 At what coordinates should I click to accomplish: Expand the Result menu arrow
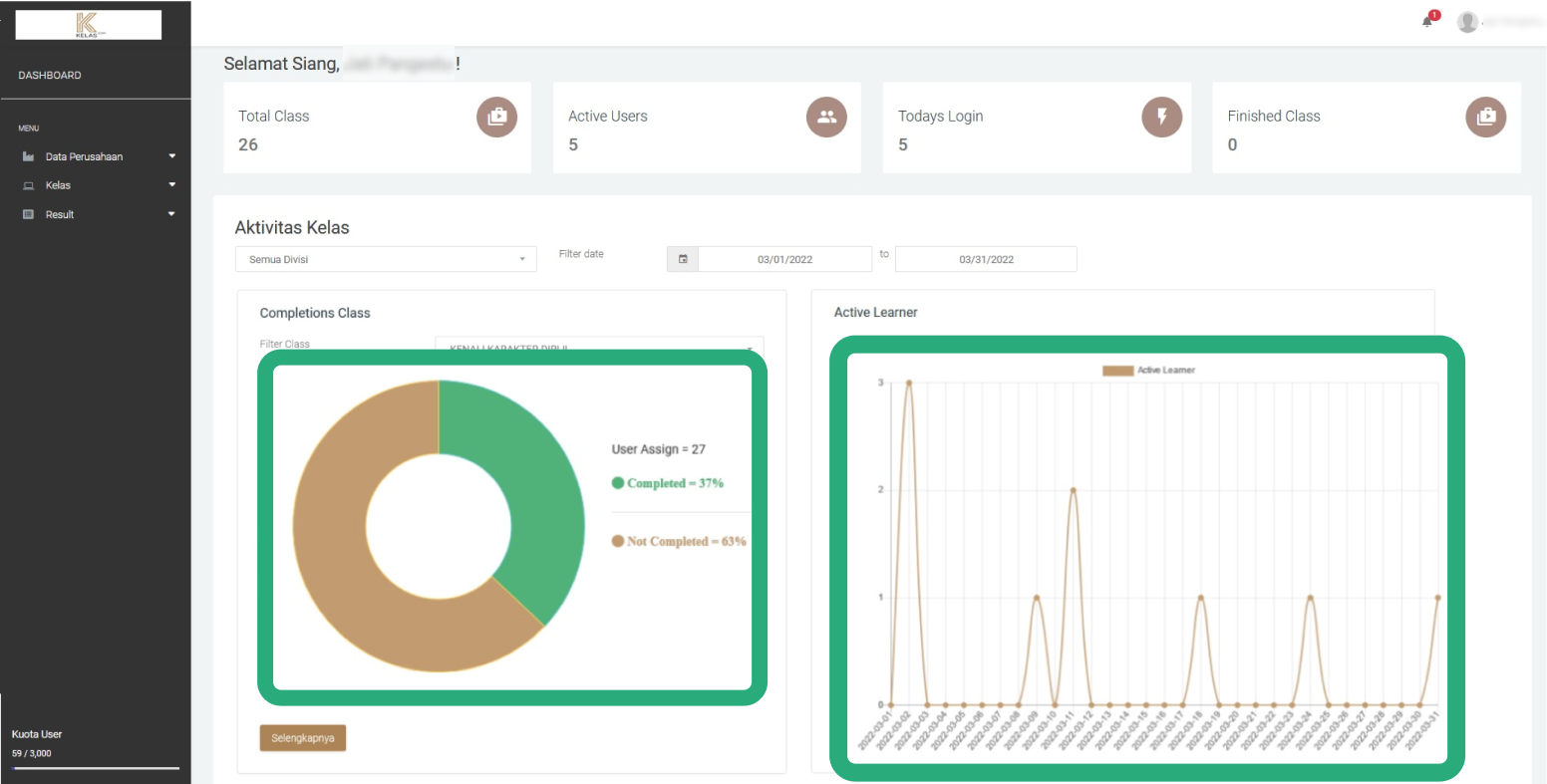click(x=172, y=214)
